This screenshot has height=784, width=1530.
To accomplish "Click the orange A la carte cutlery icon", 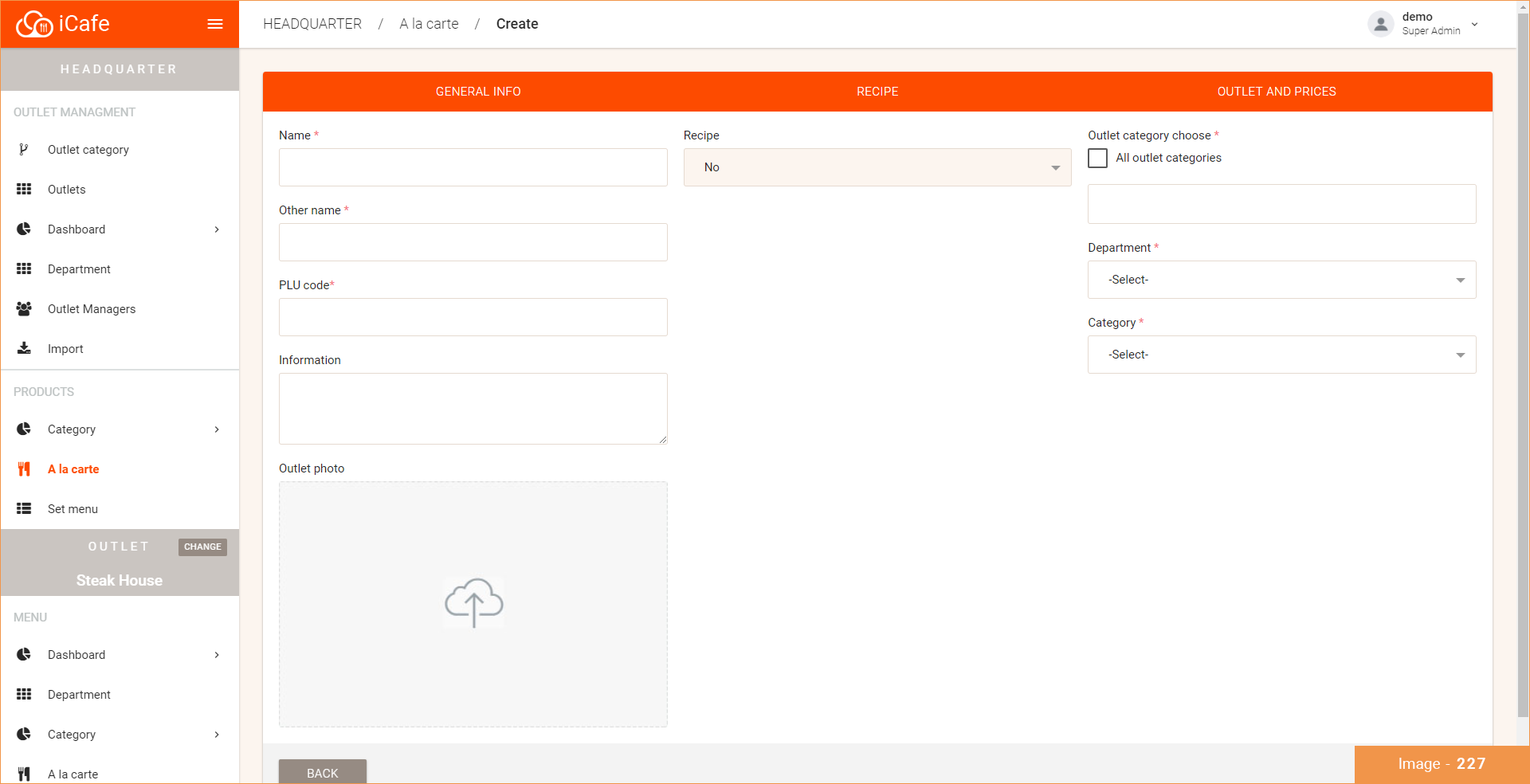I will point(24,469).
